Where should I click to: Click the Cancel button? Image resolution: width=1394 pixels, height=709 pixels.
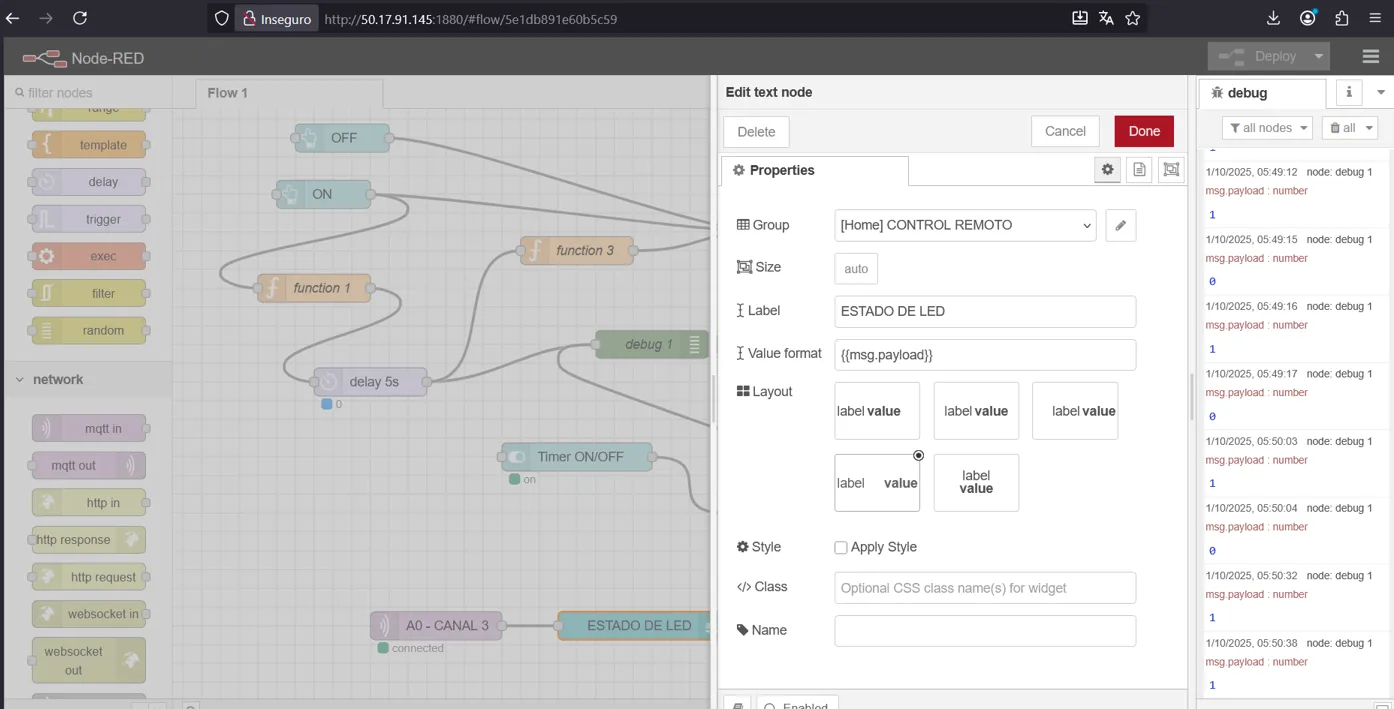[x=1065, y=131]
